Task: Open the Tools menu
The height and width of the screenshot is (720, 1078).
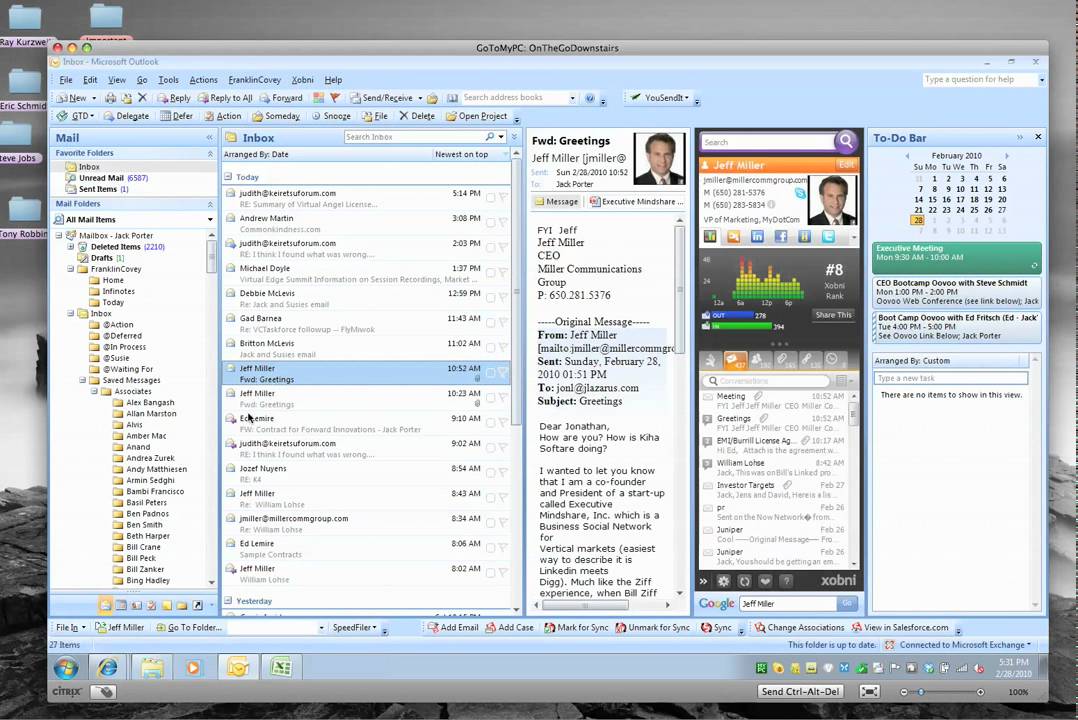Action: (168, 80)
